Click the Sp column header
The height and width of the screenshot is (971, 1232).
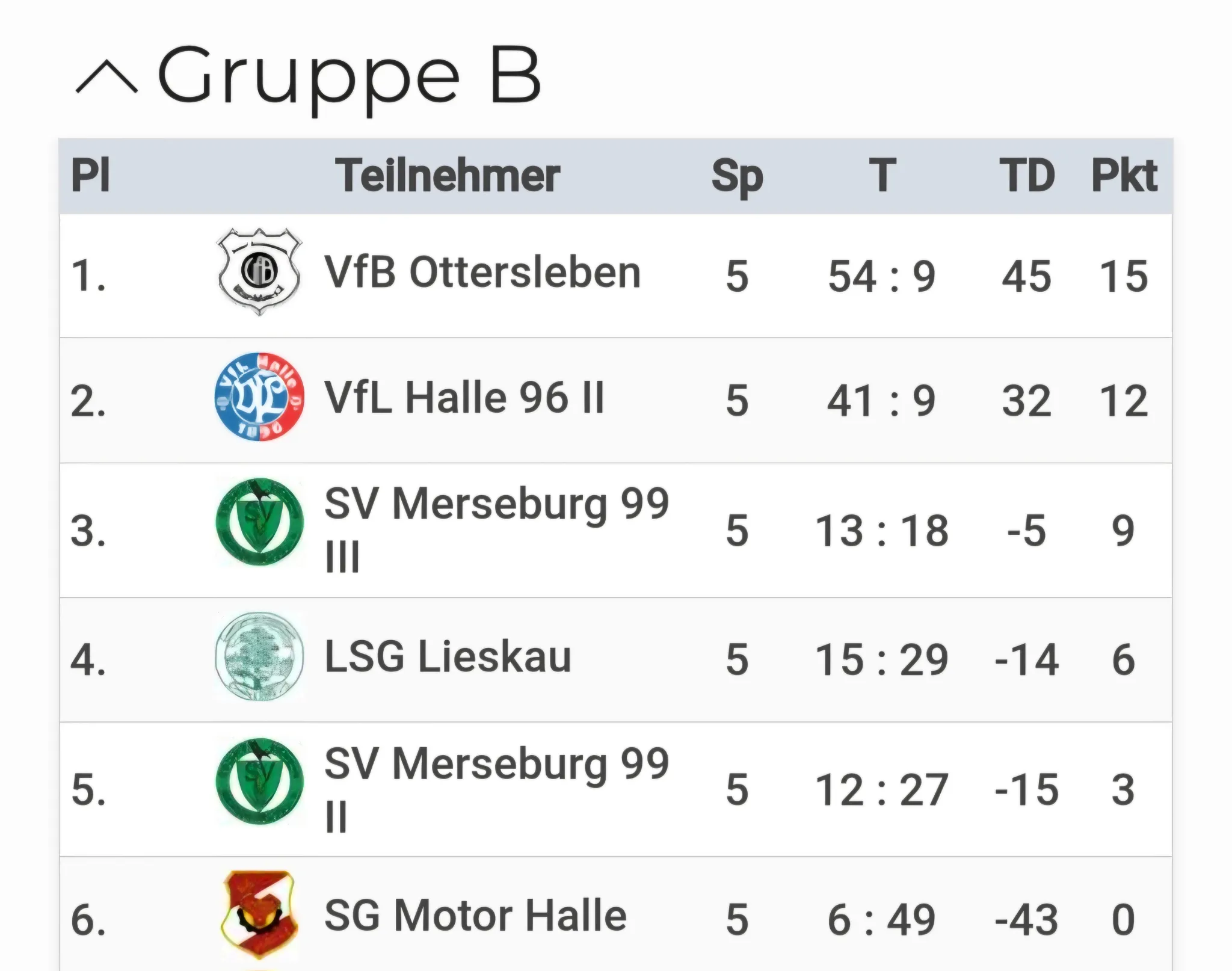point(737,177)
